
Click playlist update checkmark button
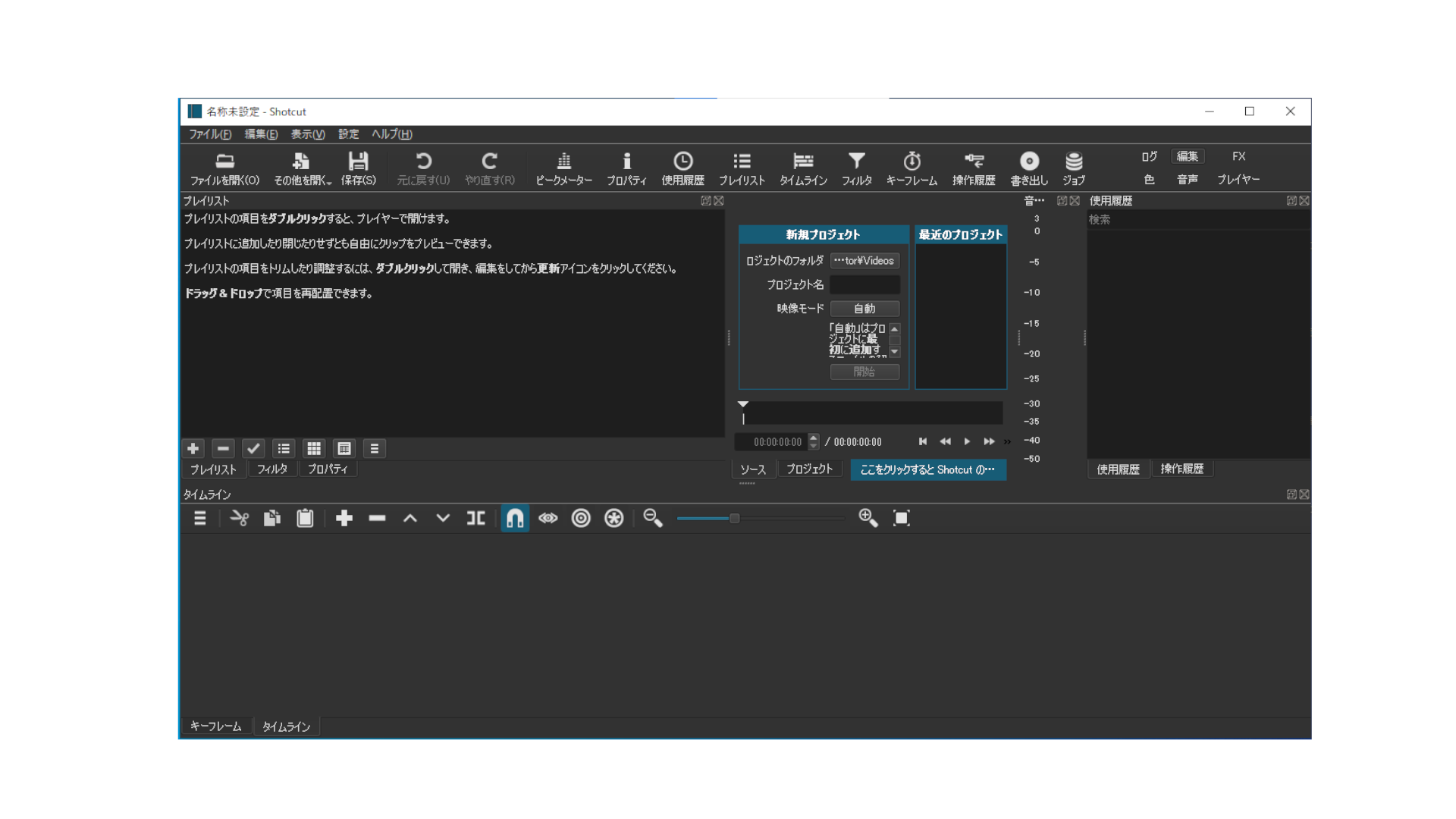(253, 449)
